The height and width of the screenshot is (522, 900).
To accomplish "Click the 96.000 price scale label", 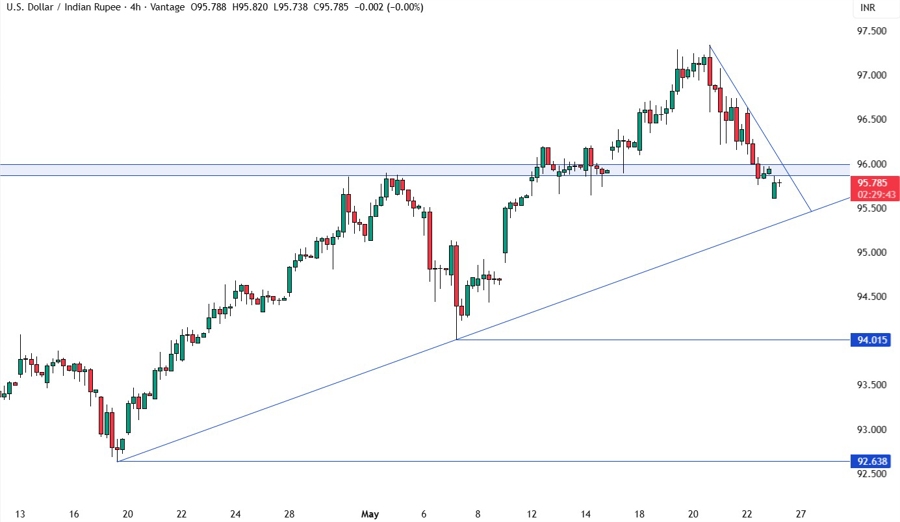I will point(871,164).
